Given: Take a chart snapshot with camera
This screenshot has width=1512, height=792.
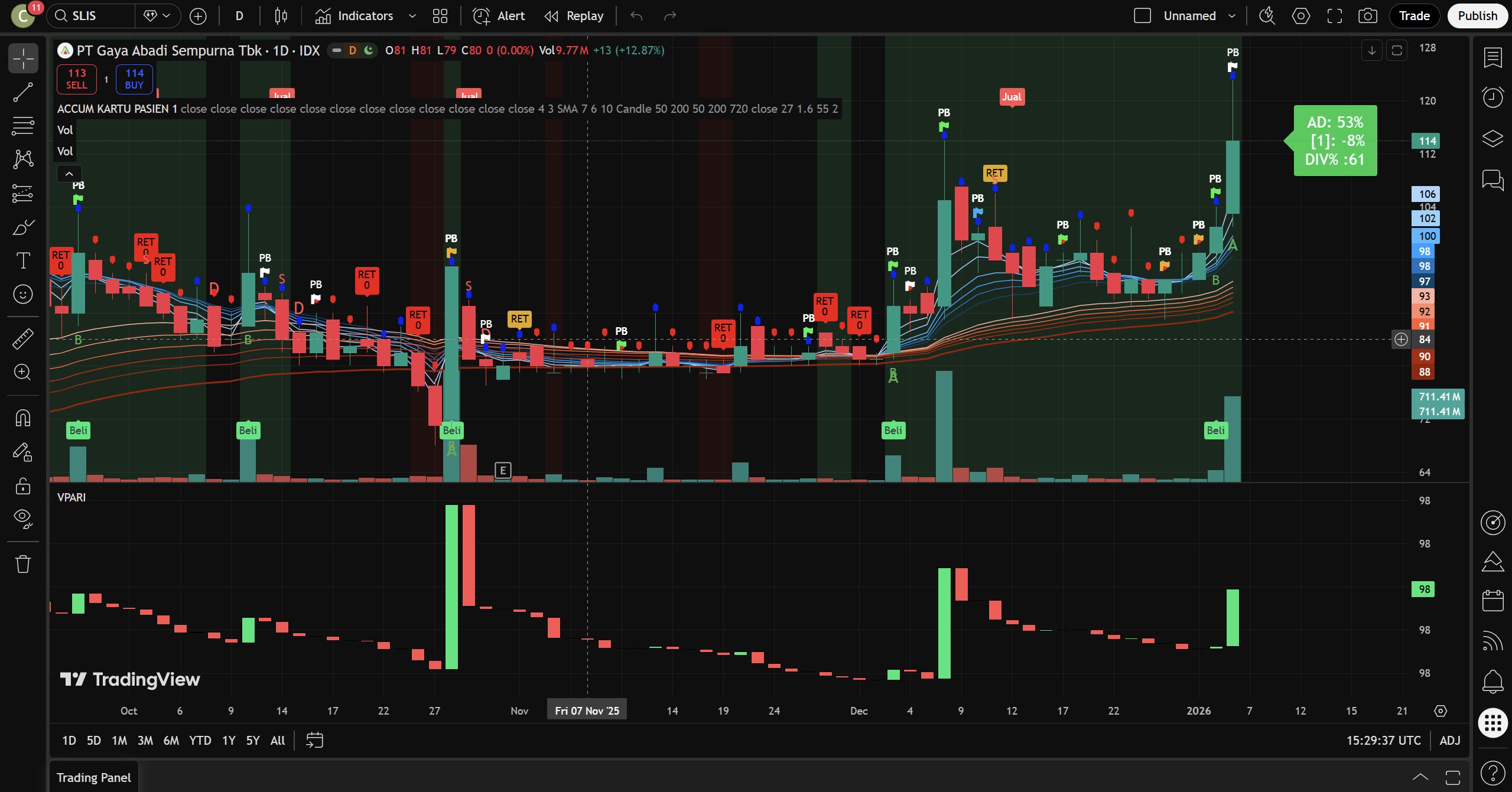Looking at the screenshot, I should [x=1367, y=16].
